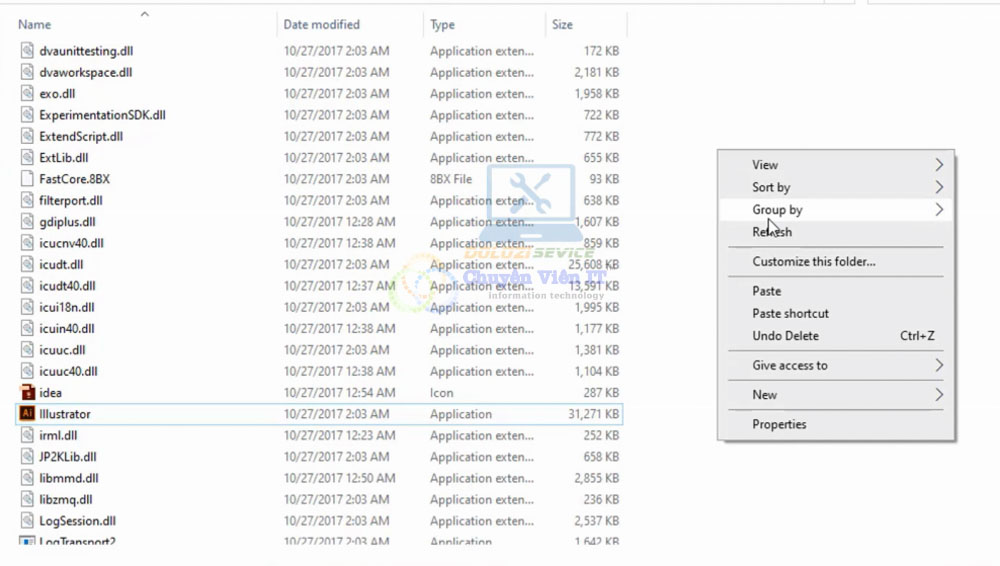This screenshot has width=1000, height=566.
Task: Open the Give access to submenu
Action: click(x=790, y=366)
